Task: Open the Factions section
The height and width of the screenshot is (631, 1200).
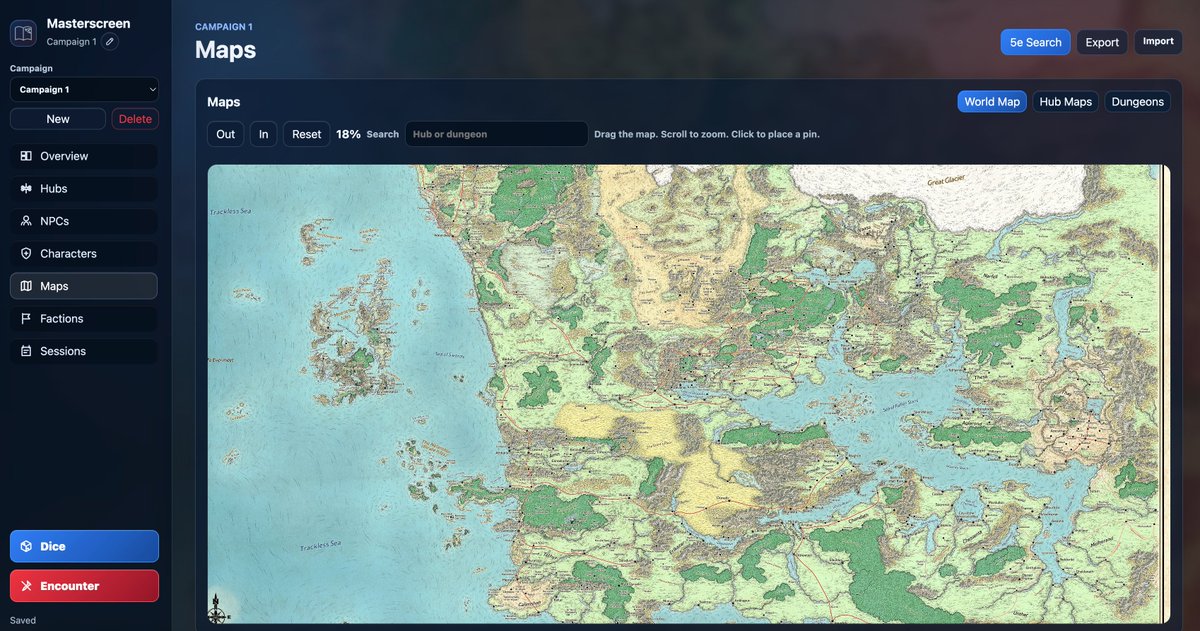Action: point(84,319)
